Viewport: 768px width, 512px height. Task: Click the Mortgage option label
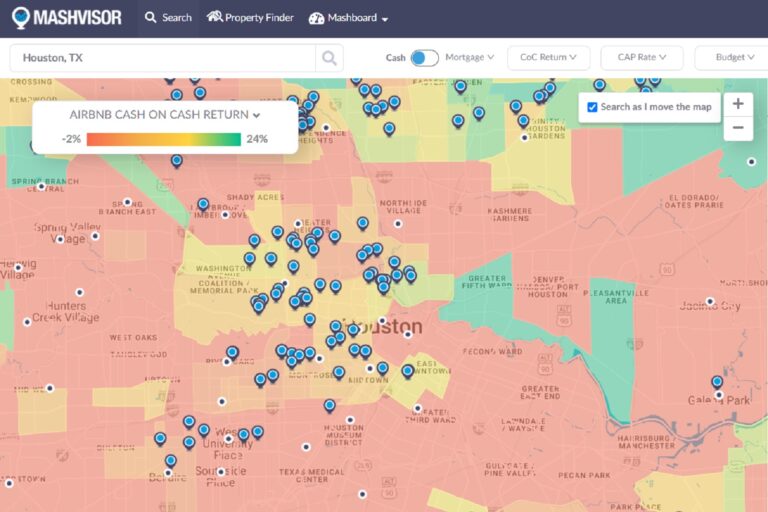pyautogui.click(x=470, y=58)
